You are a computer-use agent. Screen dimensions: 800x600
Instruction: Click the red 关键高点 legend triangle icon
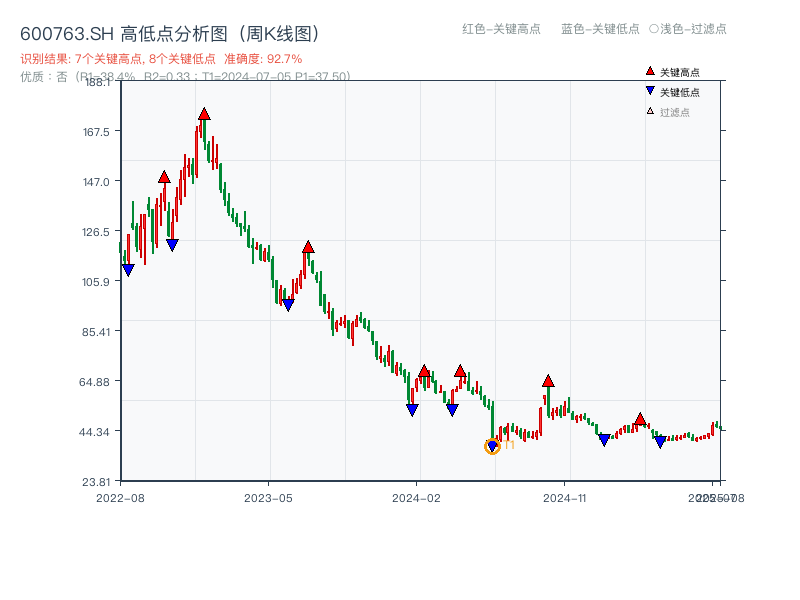click(x=648, y=71)
